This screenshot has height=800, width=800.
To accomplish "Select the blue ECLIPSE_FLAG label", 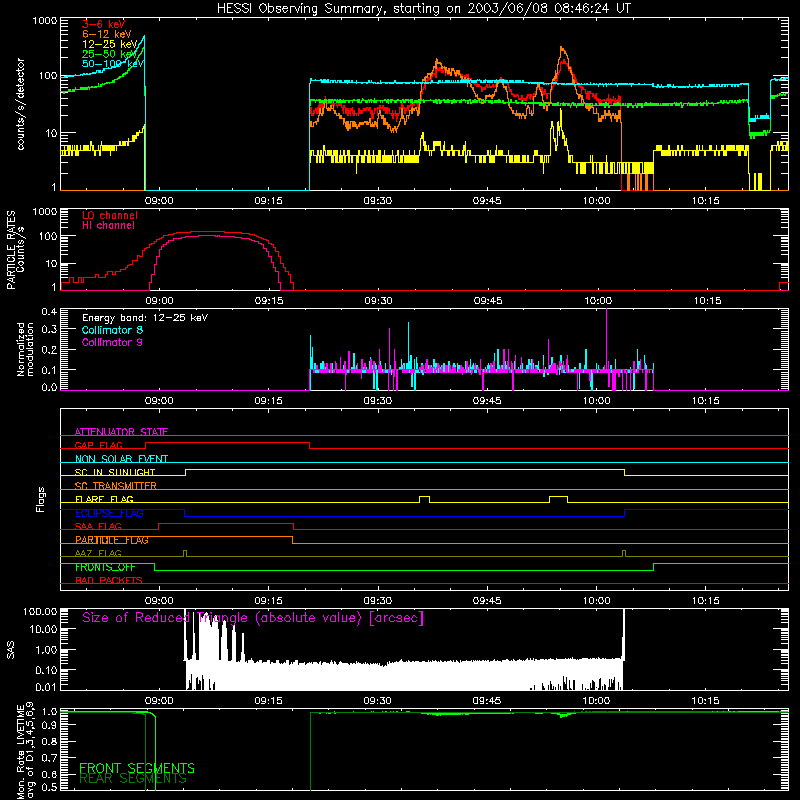I will [109, 513].
